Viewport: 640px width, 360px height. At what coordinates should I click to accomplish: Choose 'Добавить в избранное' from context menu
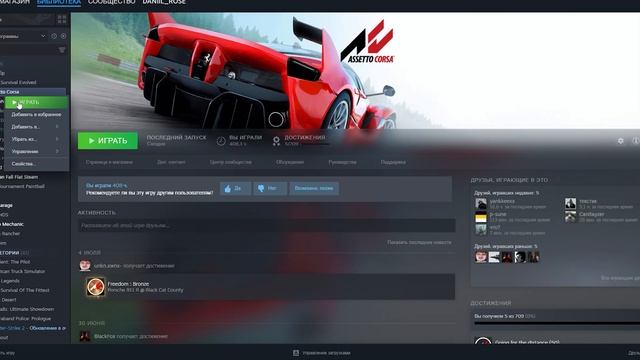tap(36, 115)
